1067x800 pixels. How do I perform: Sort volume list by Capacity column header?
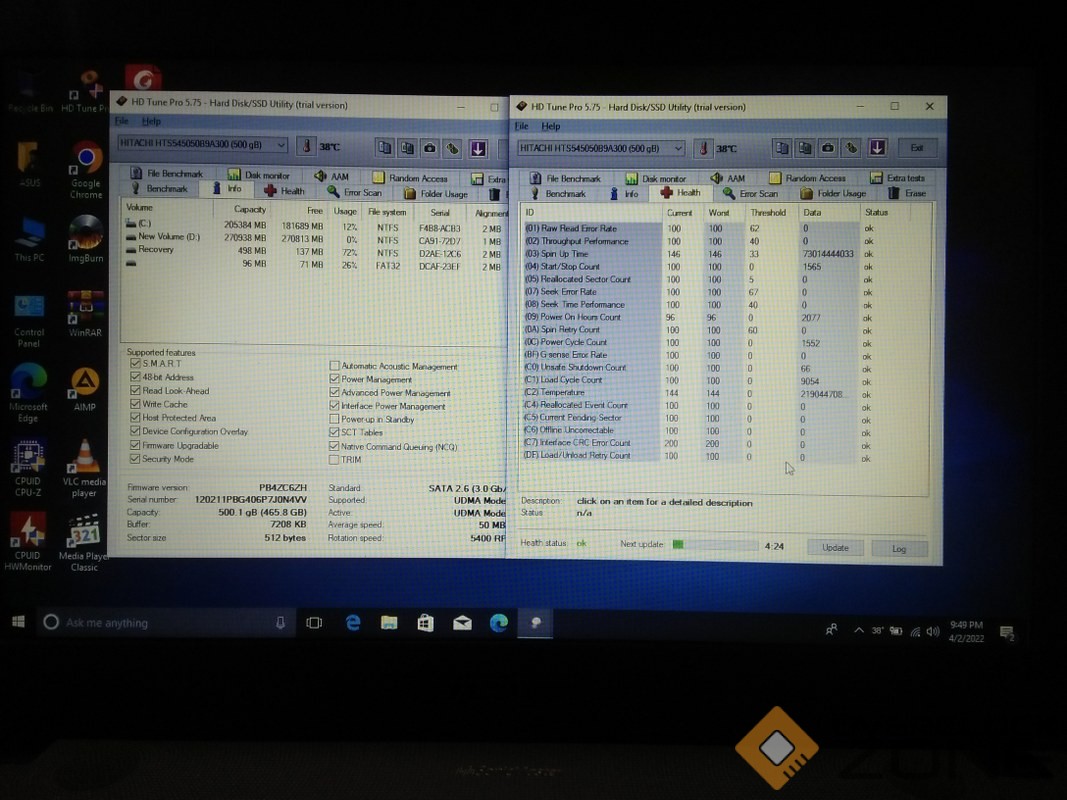coord(249,210)
